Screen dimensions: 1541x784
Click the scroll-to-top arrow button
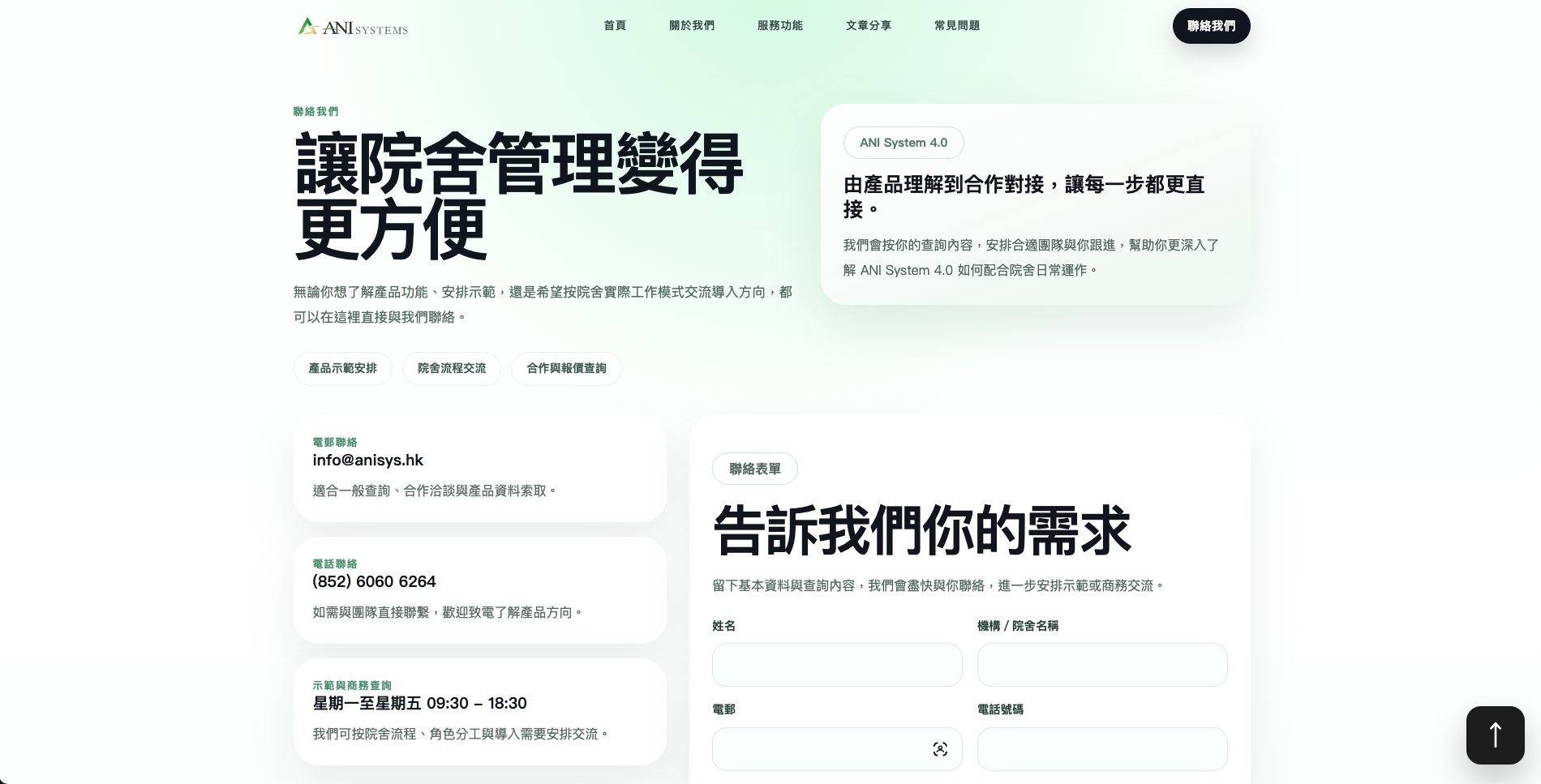coord(1495,735)
